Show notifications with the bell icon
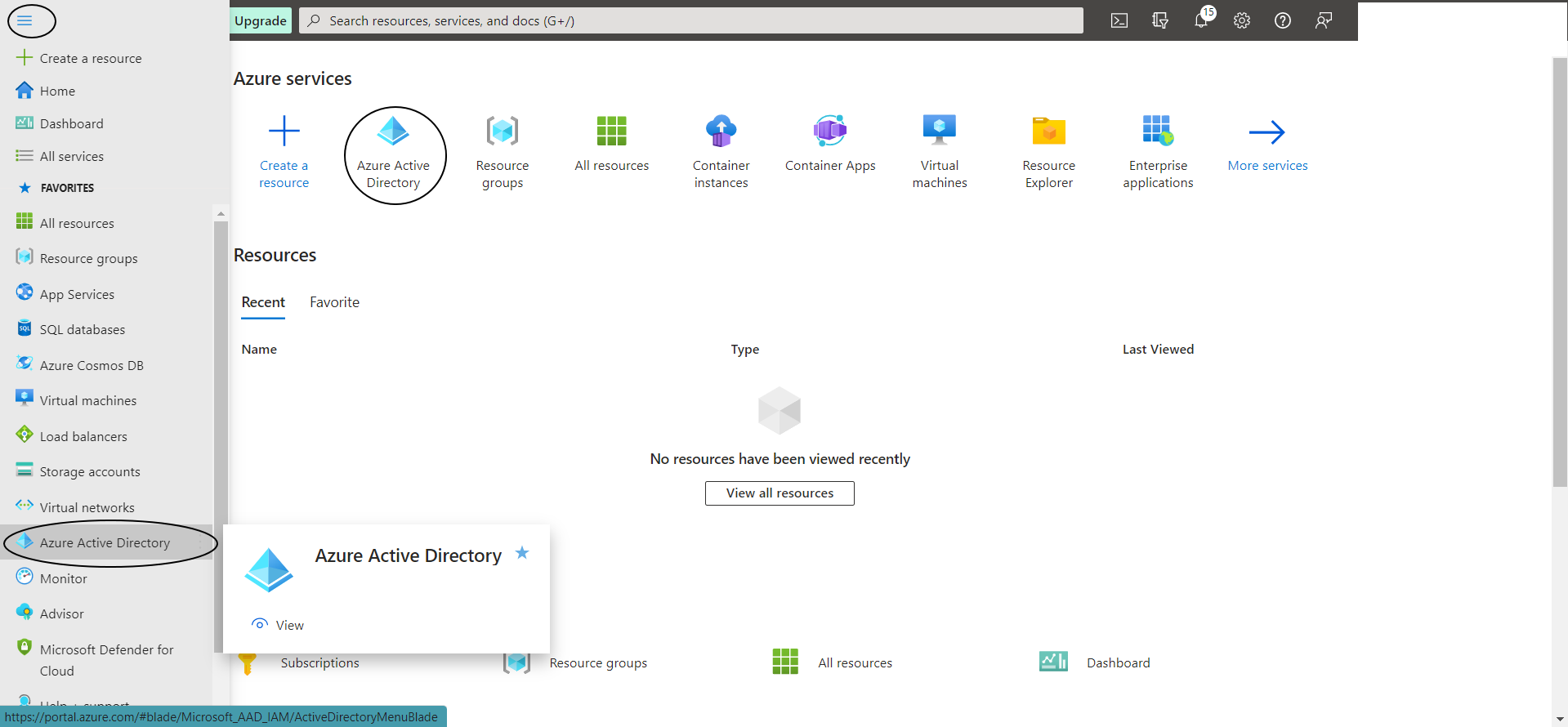Screen dimensions: 1568x727 point(1201,20)
